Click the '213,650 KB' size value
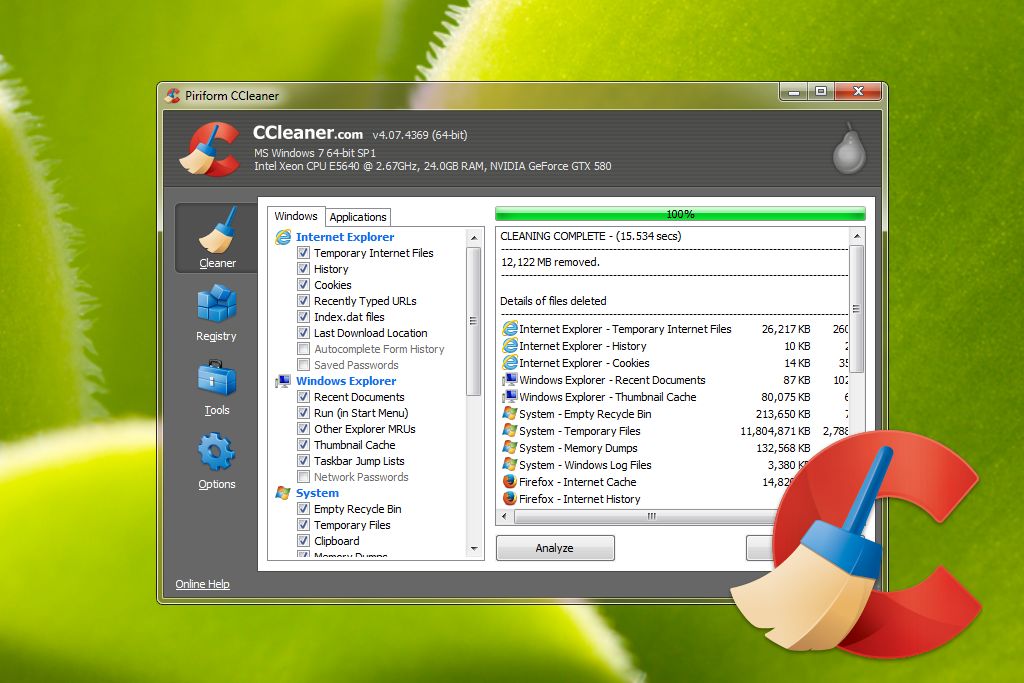 pos(783,414)
